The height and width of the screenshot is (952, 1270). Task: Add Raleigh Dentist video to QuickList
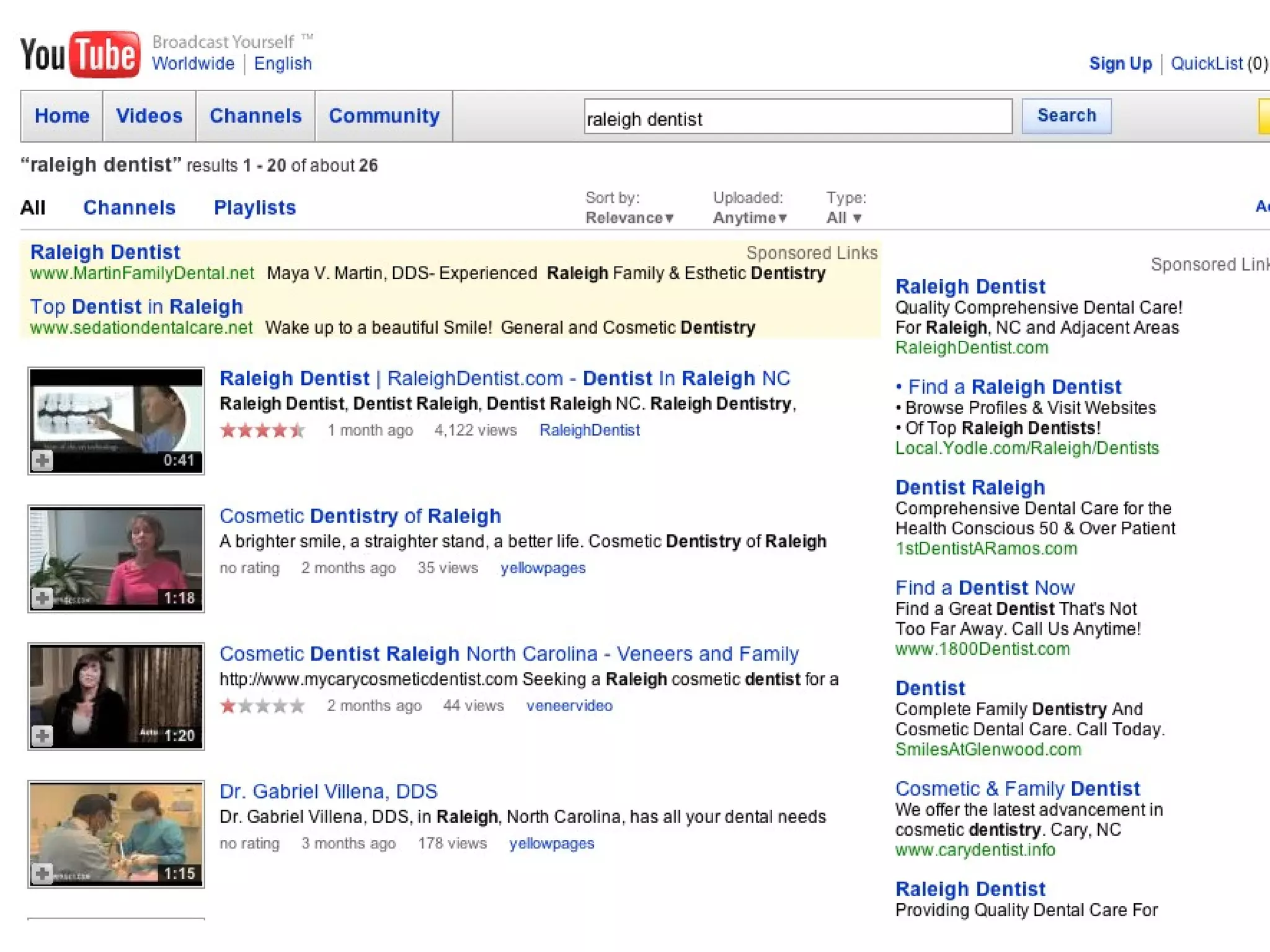(x=42, y=461)
